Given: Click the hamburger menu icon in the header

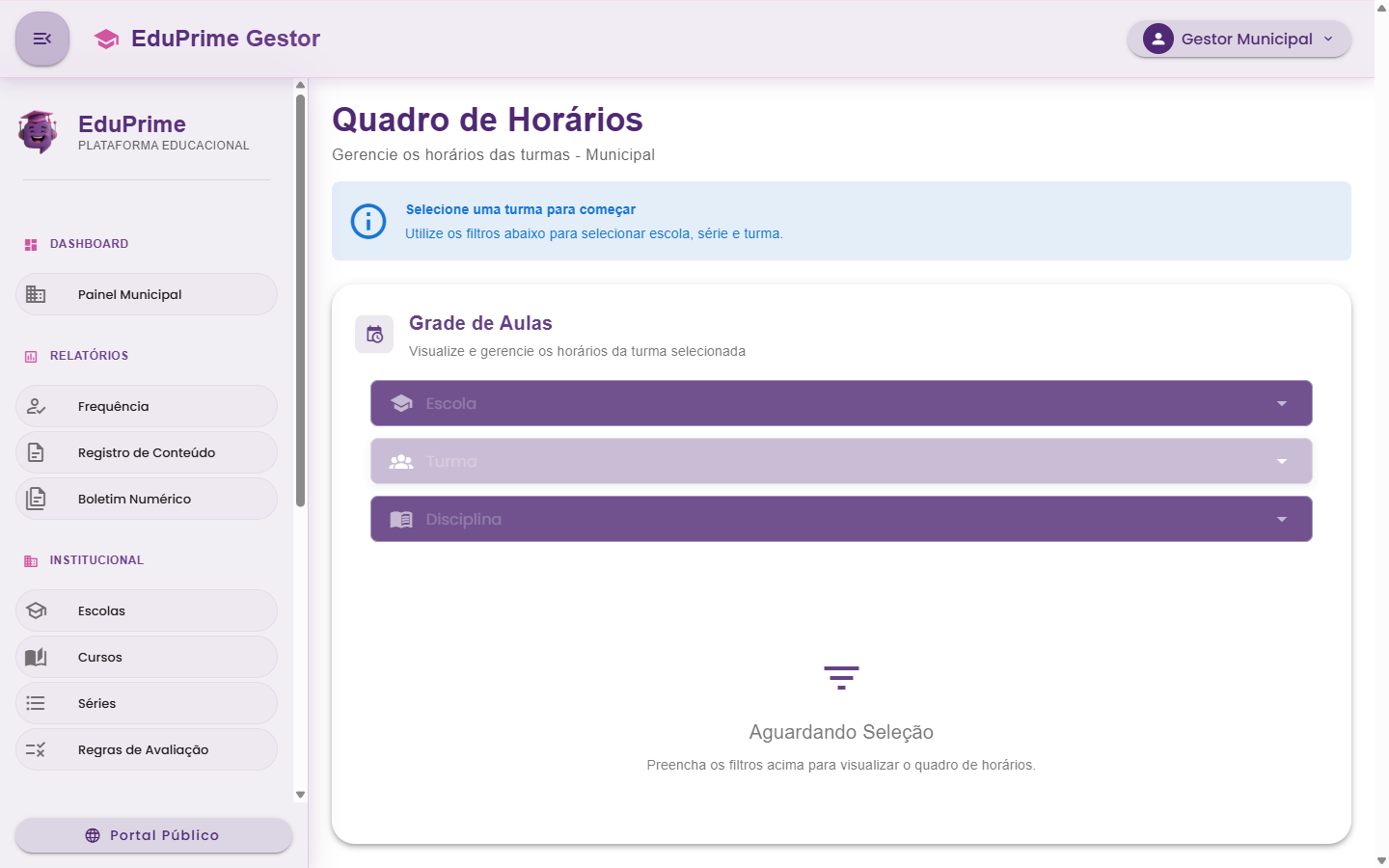Looking at the screenshot, I should 41,39.
